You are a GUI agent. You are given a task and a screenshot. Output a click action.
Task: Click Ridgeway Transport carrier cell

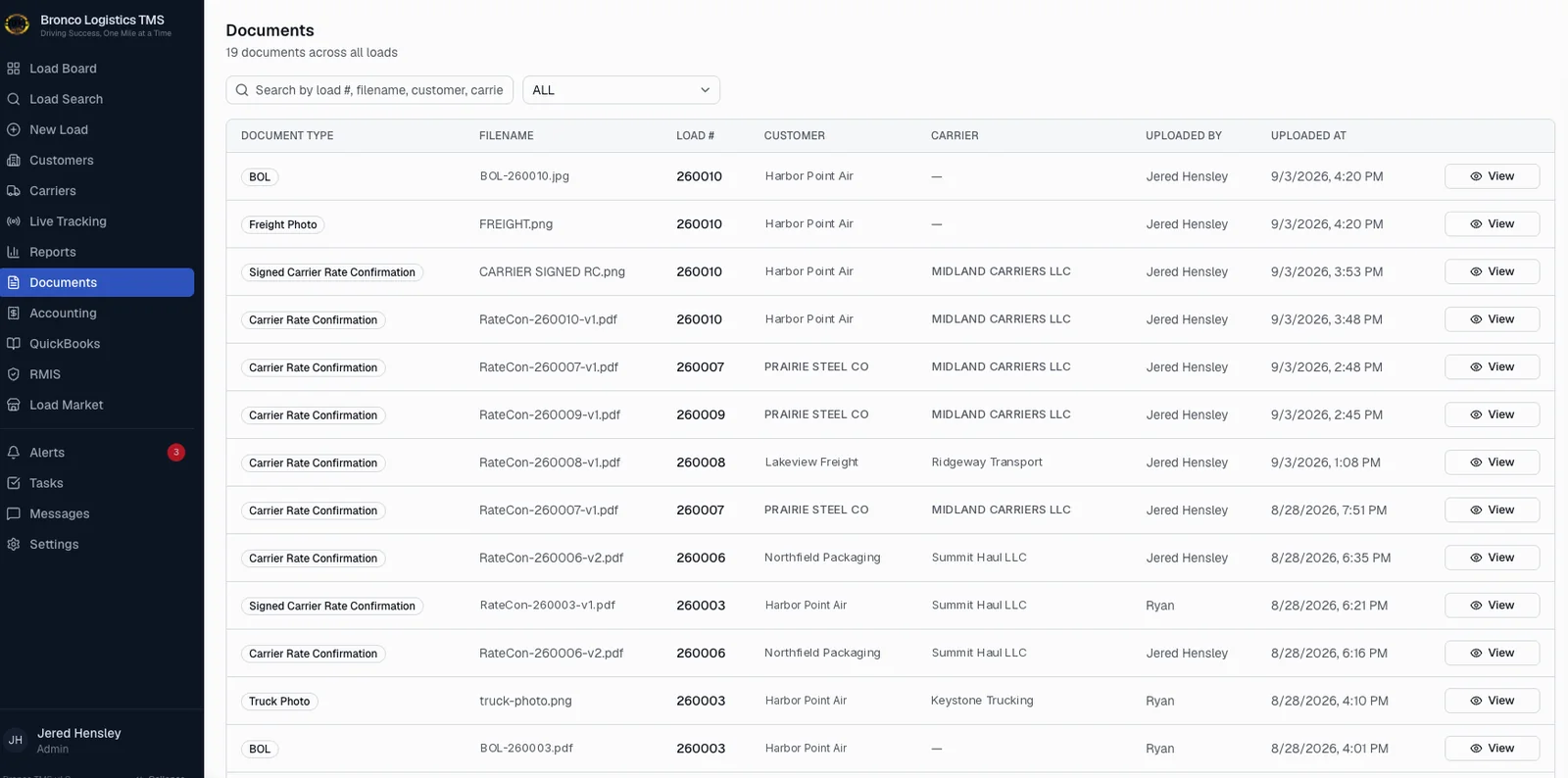(x=987, y=462)
